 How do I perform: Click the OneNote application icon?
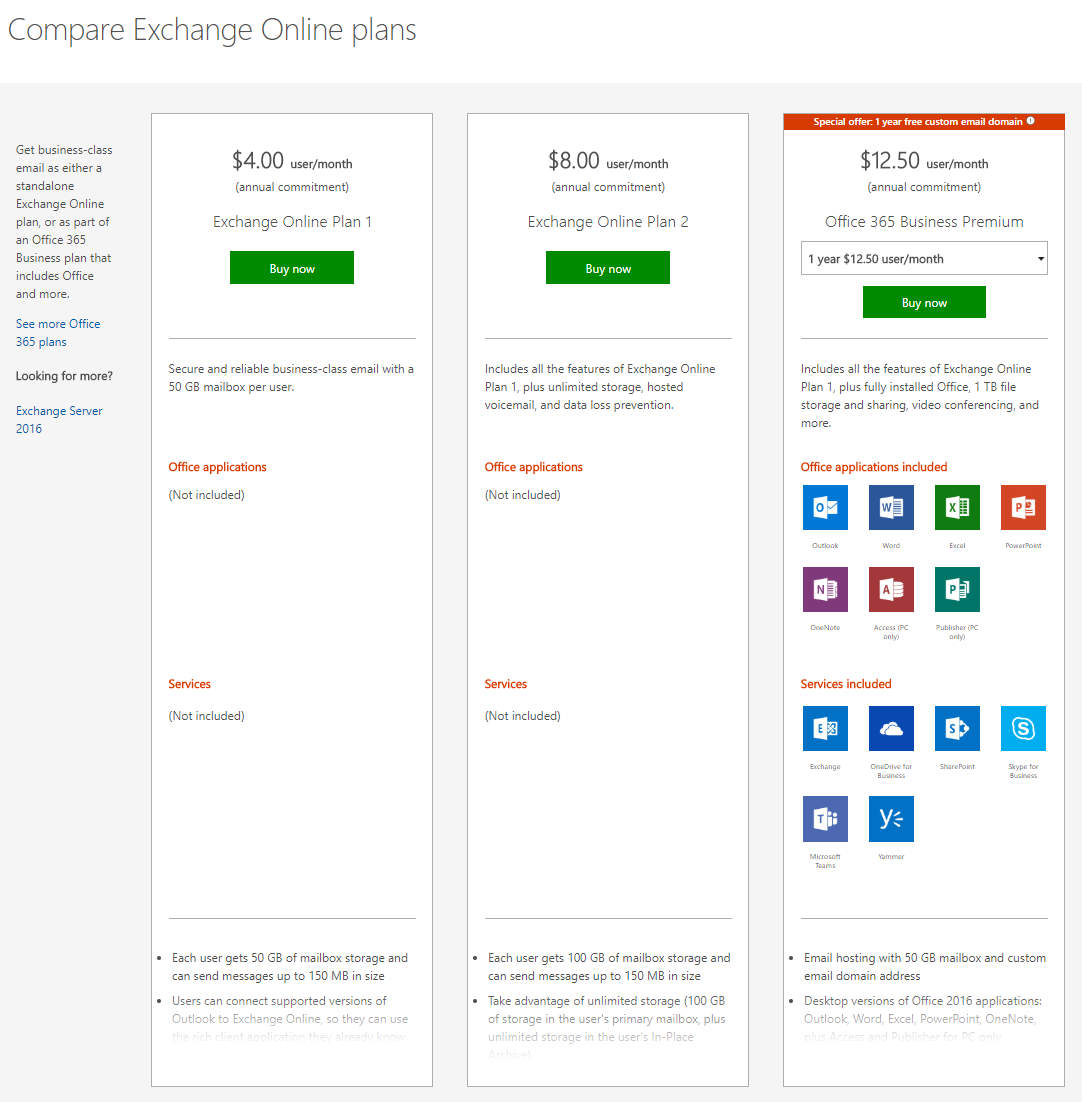pyautogui.click(x=825, y=590)
